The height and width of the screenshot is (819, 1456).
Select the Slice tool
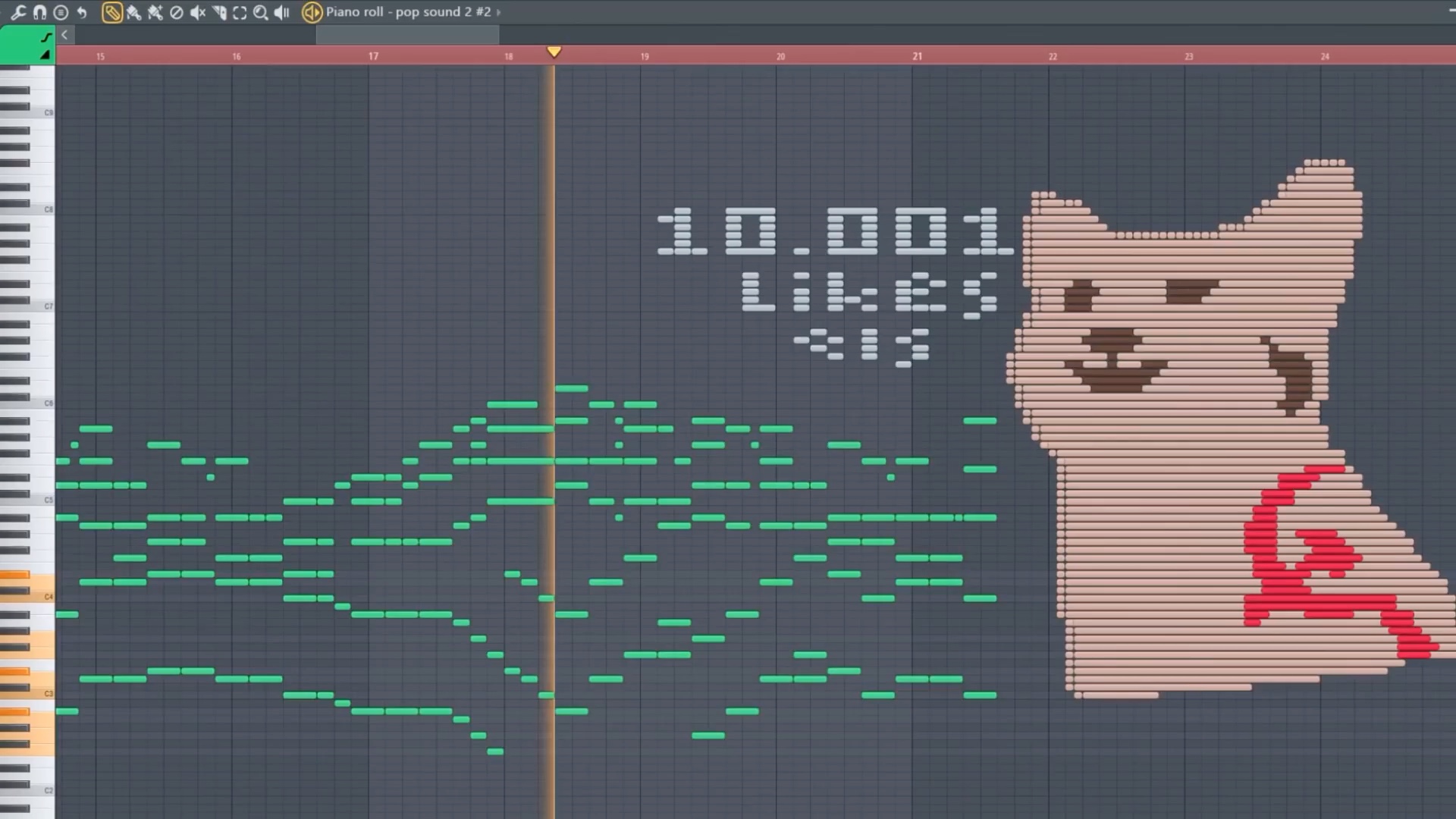[218, 12]
